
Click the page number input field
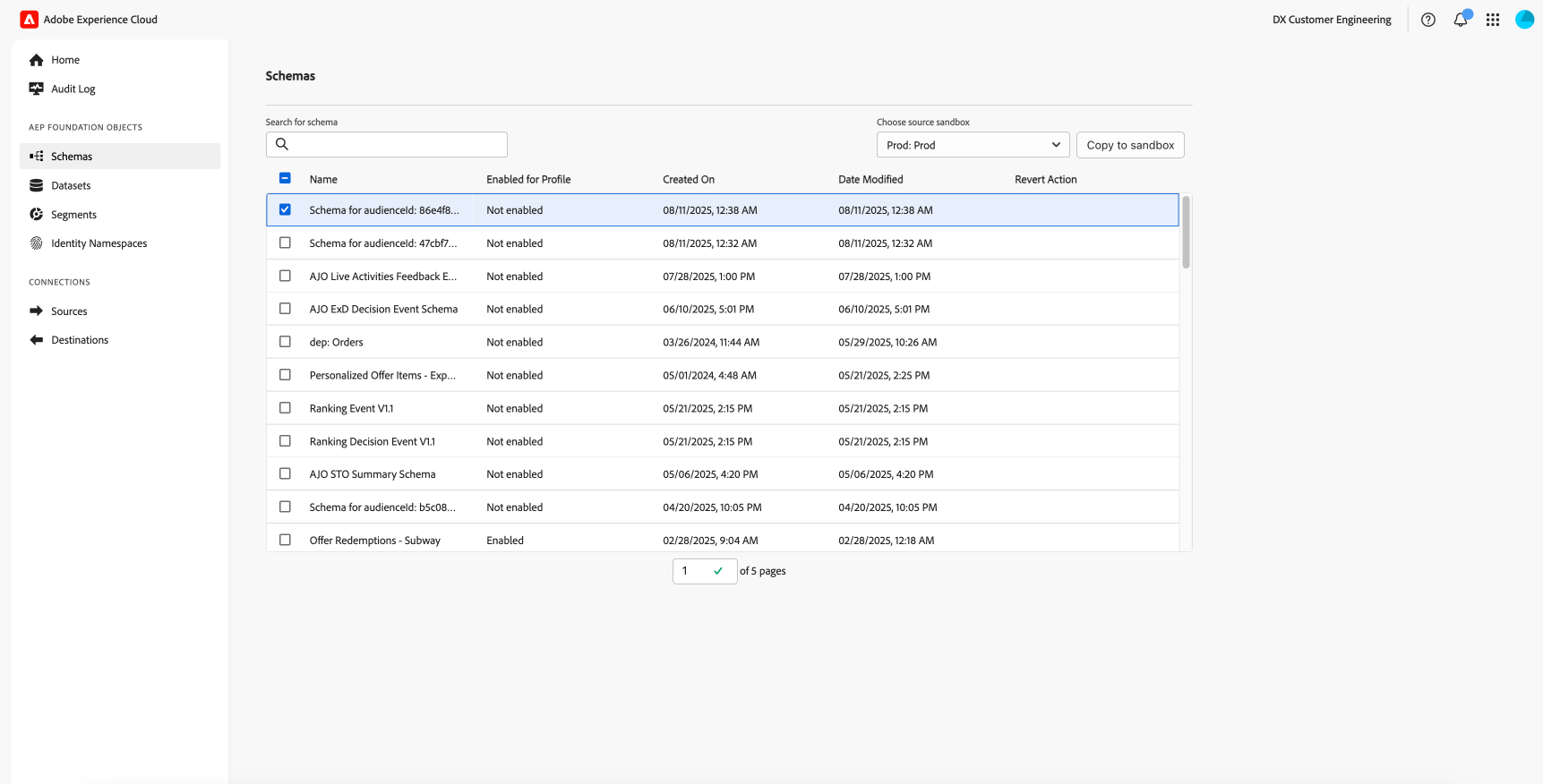click(705, 571)
